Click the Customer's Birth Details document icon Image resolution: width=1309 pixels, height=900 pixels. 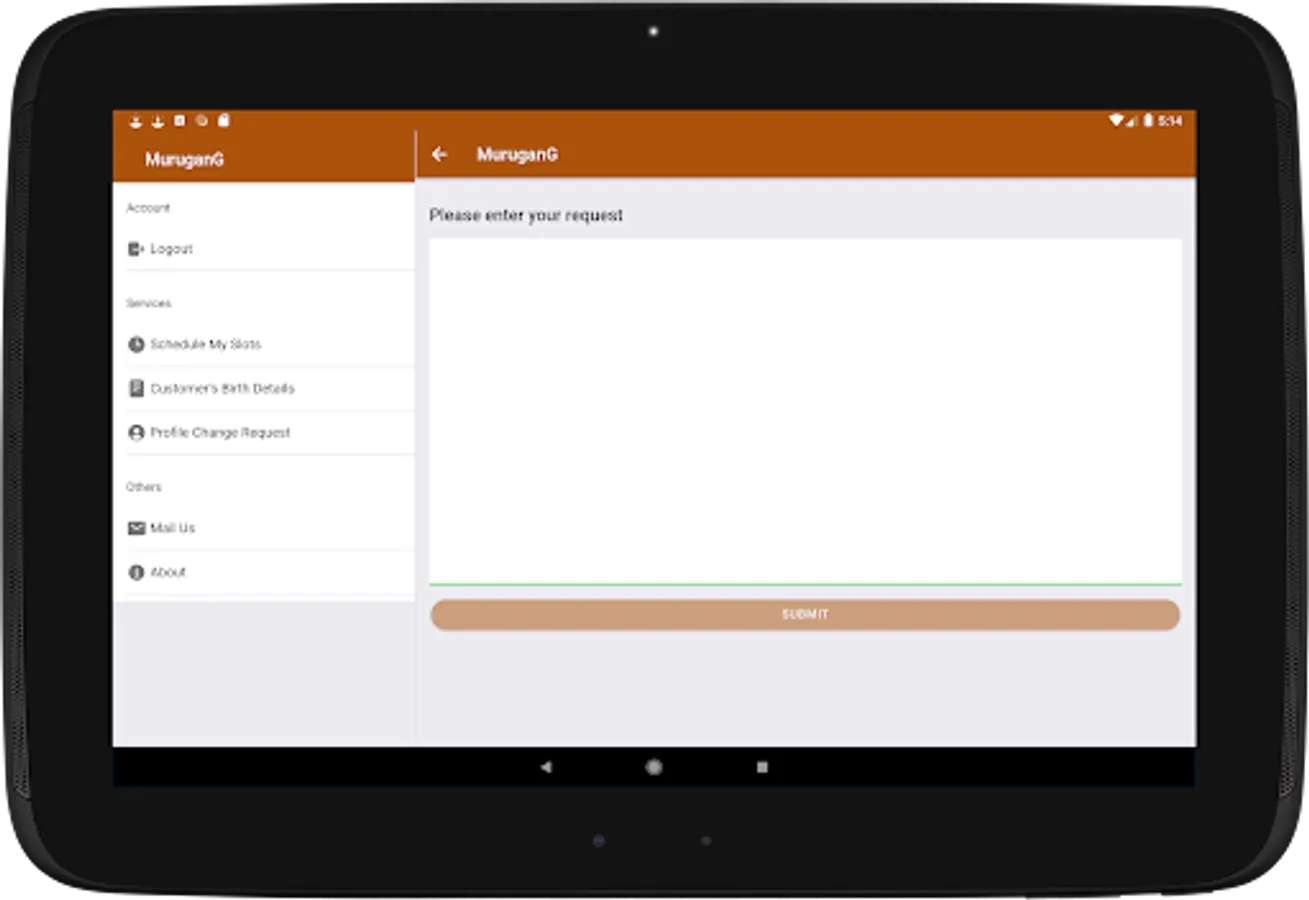[136, 388]
